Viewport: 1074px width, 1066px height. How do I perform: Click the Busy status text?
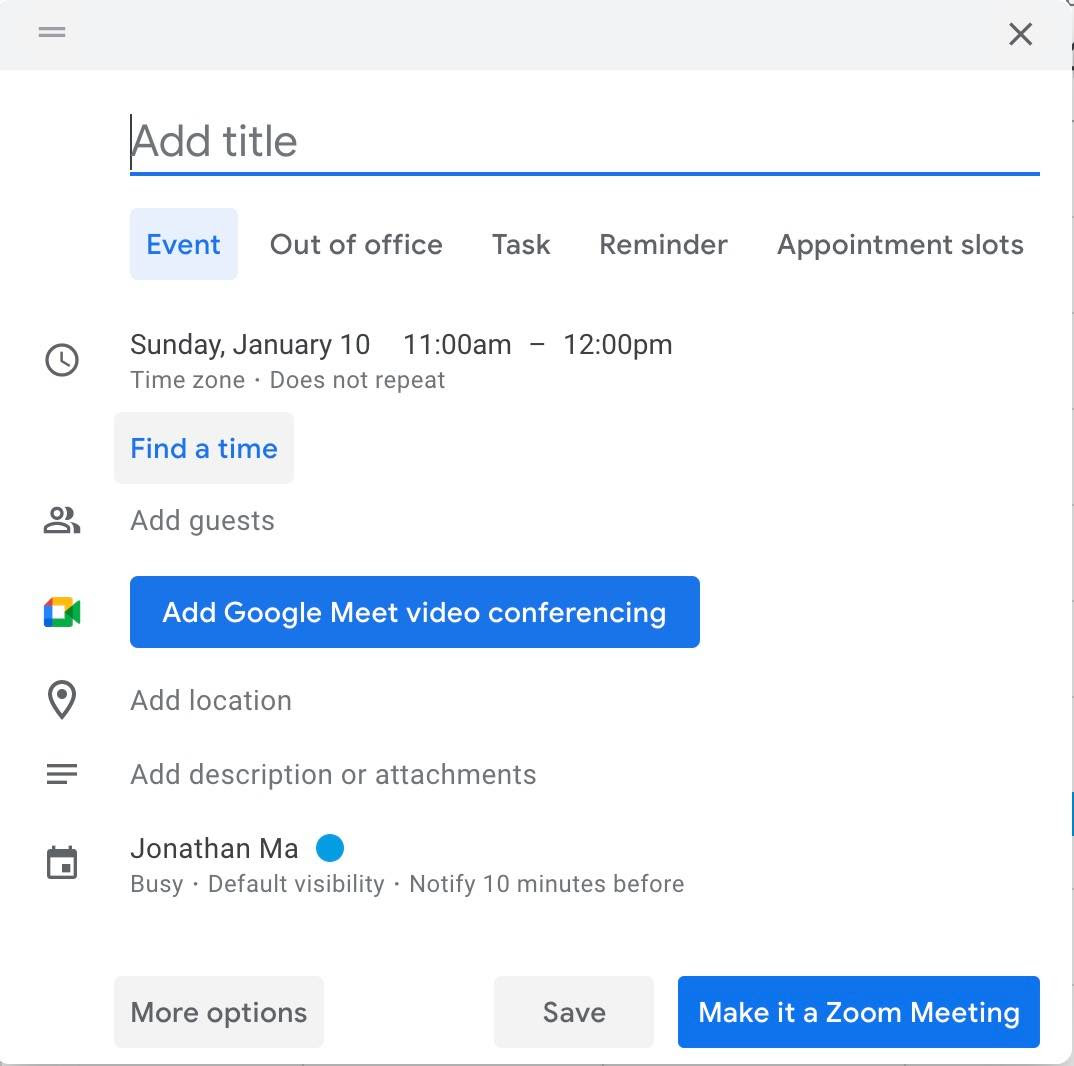click(157, 884)
